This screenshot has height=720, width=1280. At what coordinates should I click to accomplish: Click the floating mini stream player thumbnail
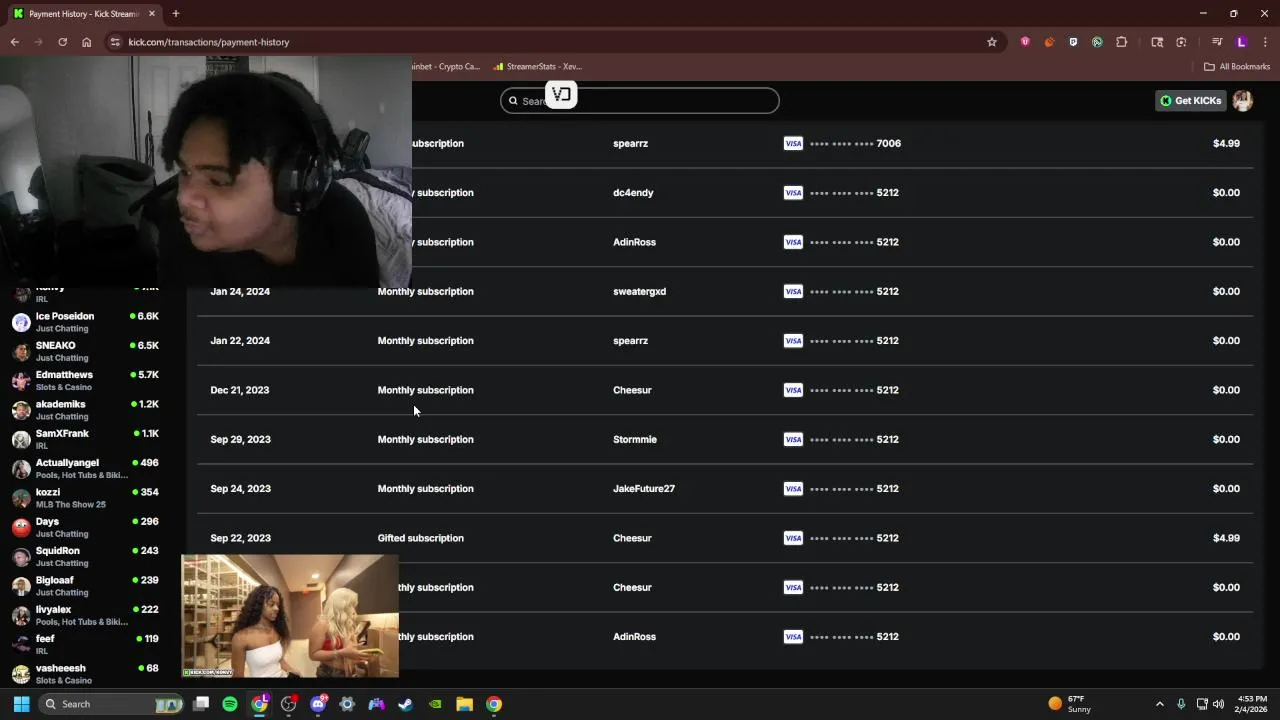point(290,616)
